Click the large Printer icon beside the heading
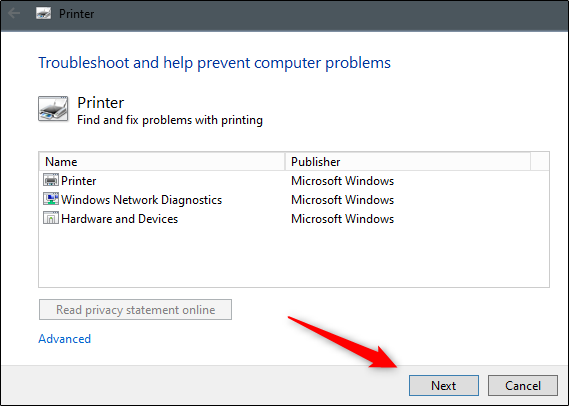 tap(53, 108)
